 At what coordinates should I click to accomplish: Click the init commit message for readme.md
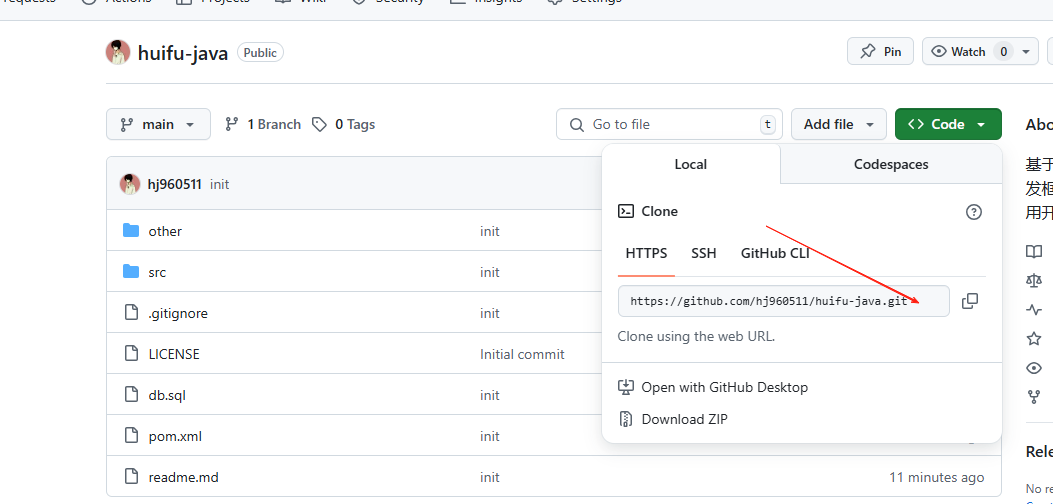490,477
